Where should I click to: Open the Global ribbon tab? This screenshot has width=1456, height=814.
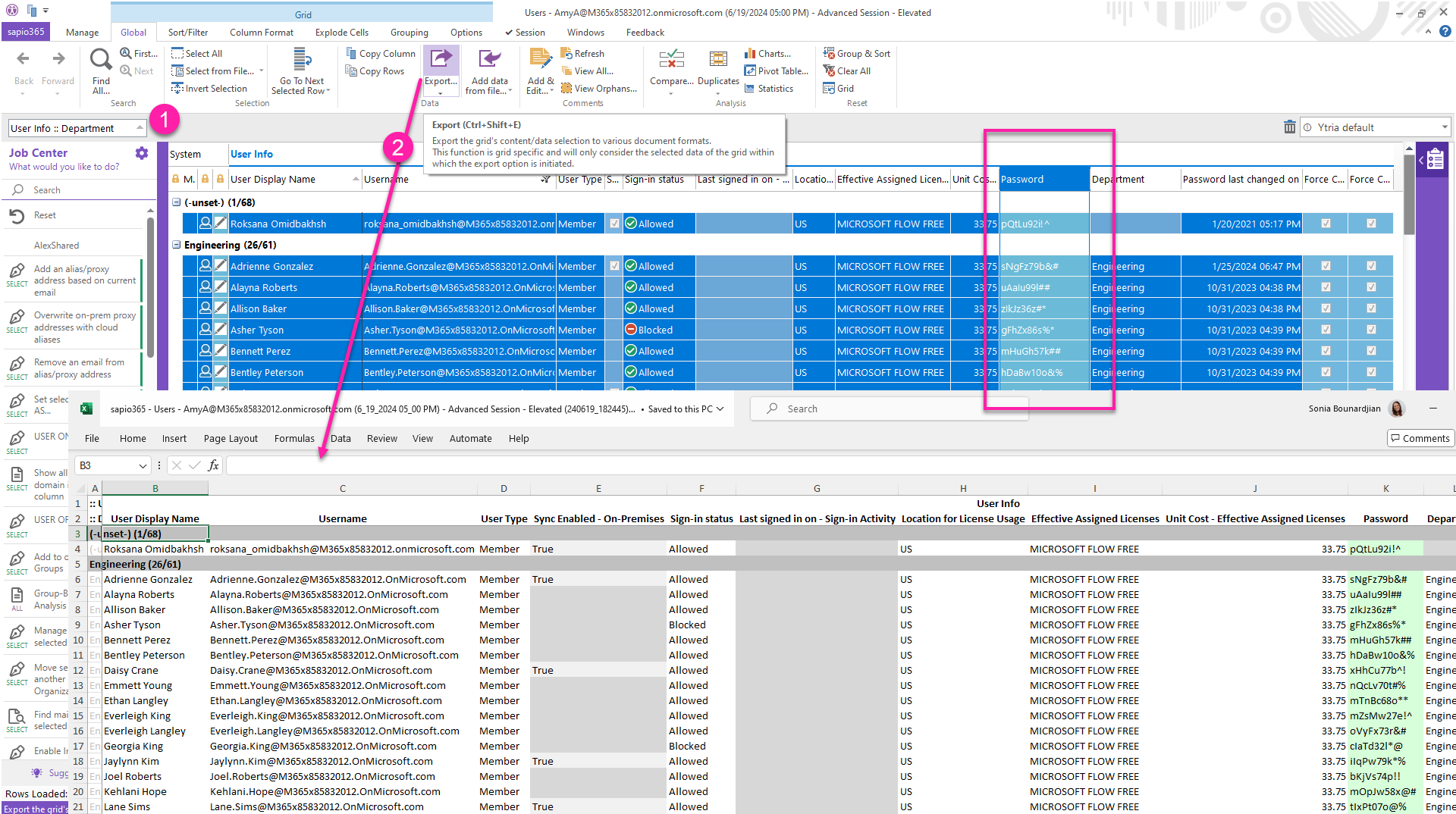[133, 32]
